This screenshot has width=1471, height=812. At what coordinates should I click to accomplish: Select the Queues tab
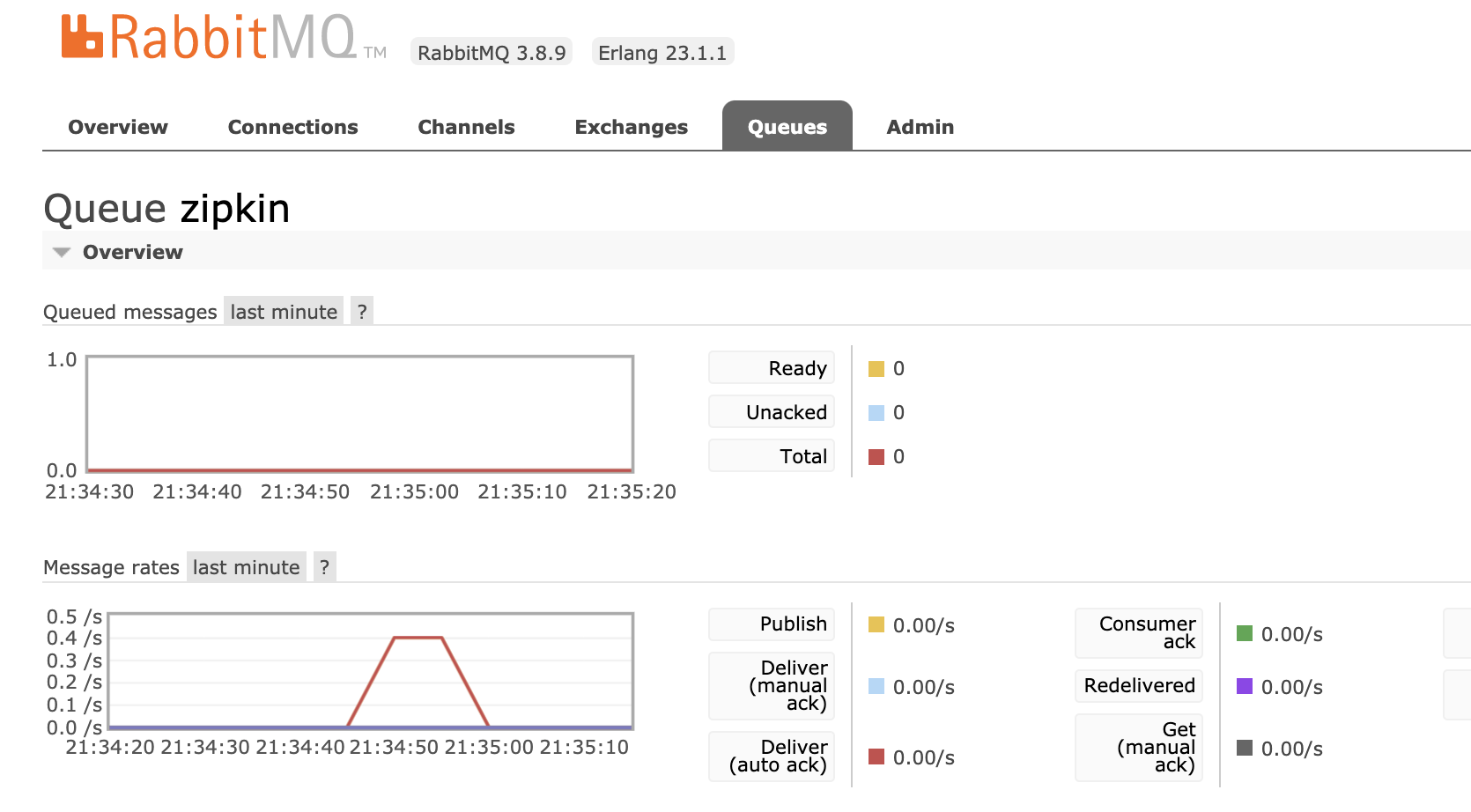point(787,126)
